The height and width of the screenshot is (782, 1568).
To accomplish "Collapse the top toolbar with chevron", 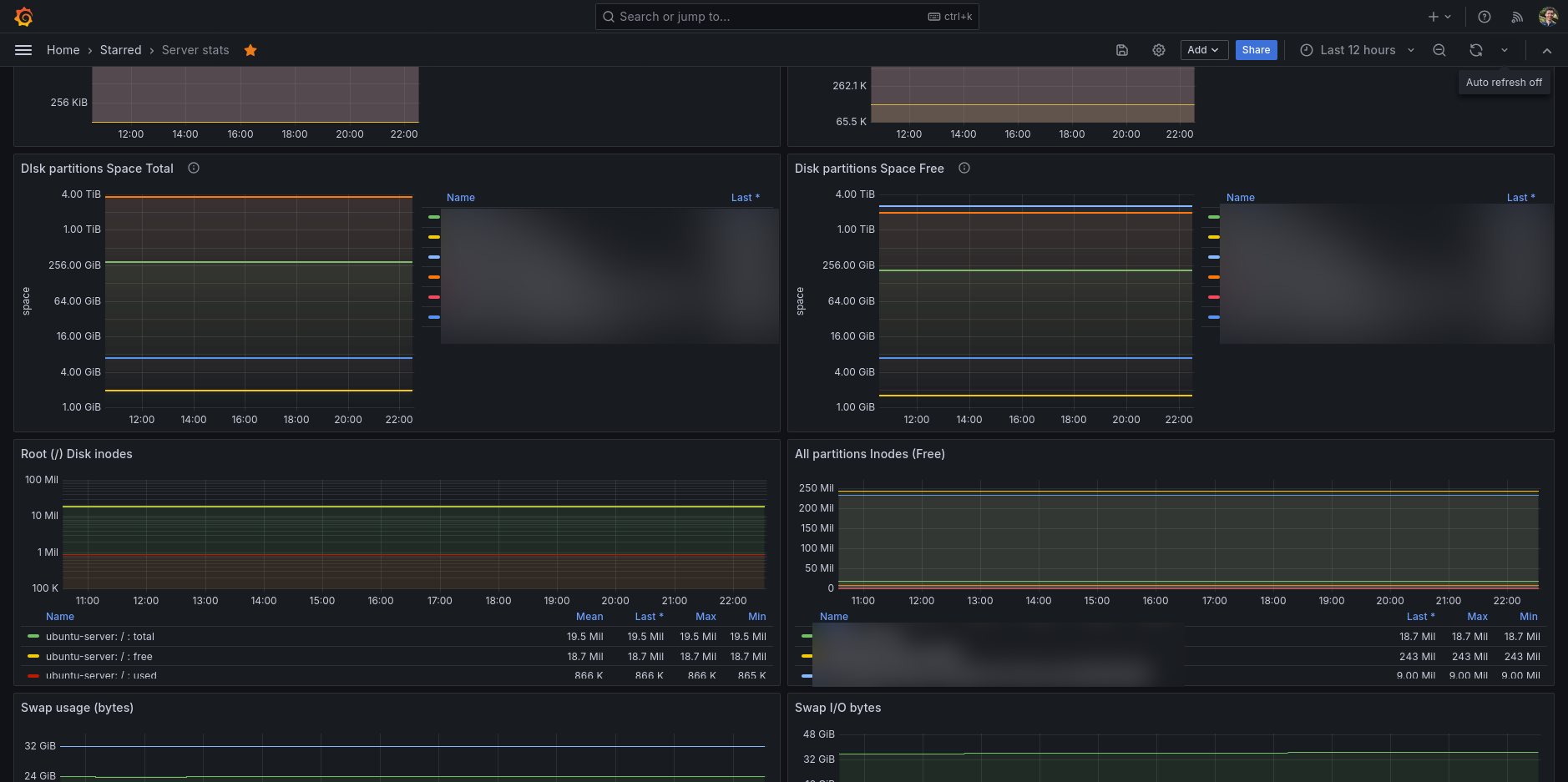I will tap(1547, 50).
